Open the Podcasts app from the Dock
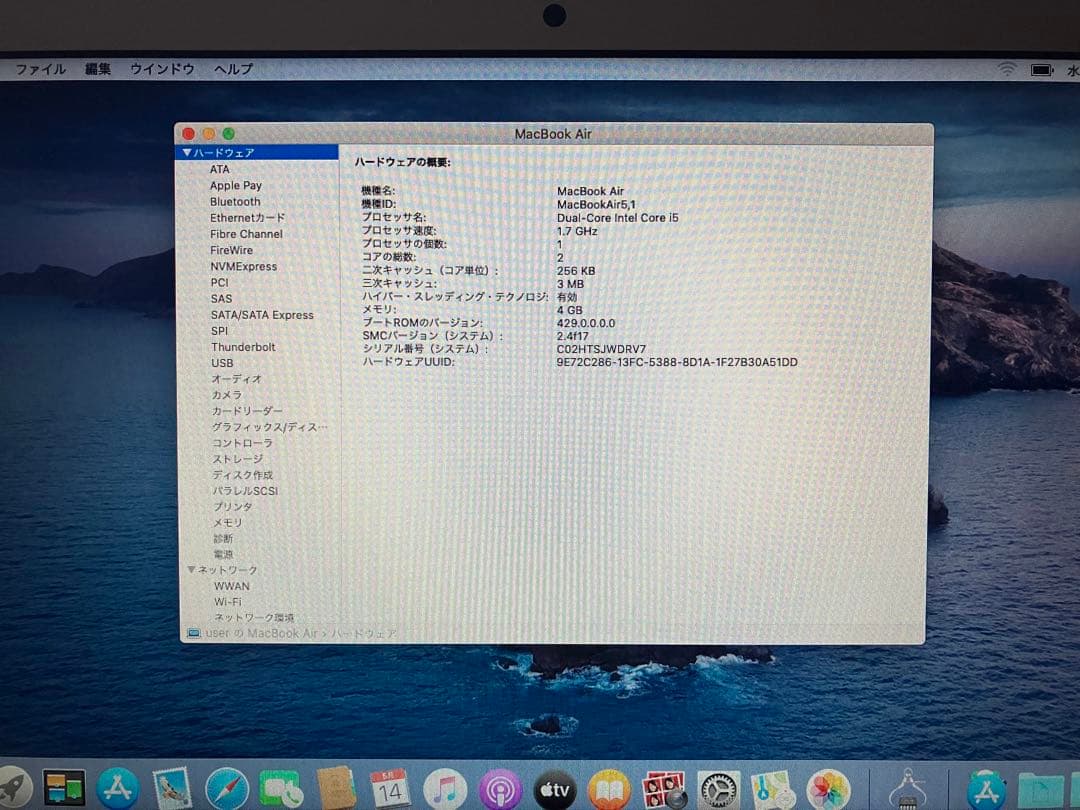The image size is (1080, 810). pos(500,788)
